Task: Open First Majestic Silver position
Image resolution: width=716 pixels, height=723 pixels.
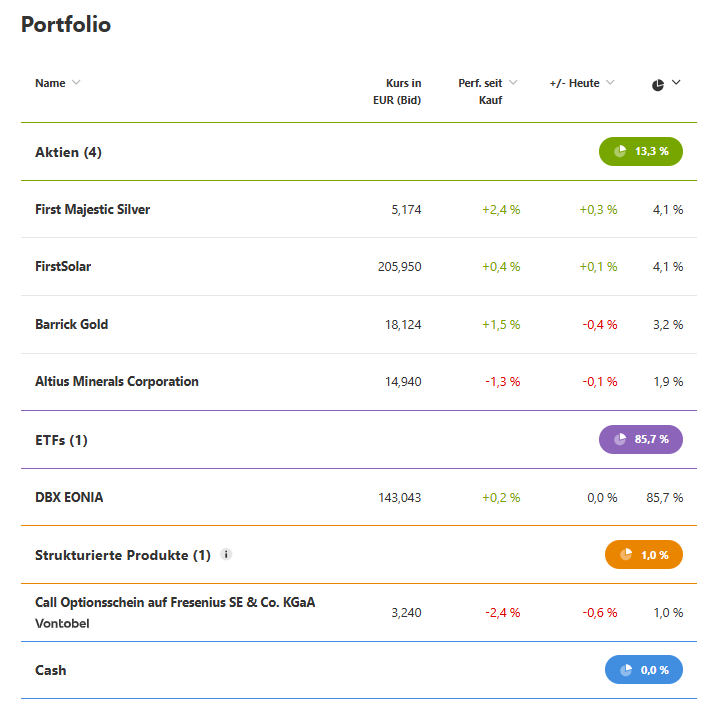Action: click(92, 209)
